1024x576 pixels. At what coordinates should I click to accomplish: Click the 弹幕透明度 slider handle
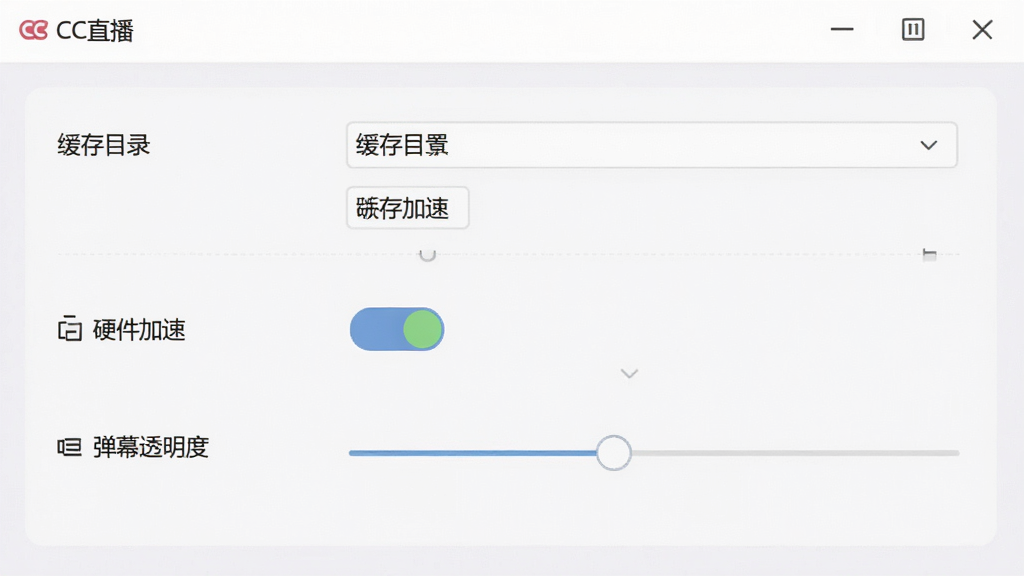point(614,453)
